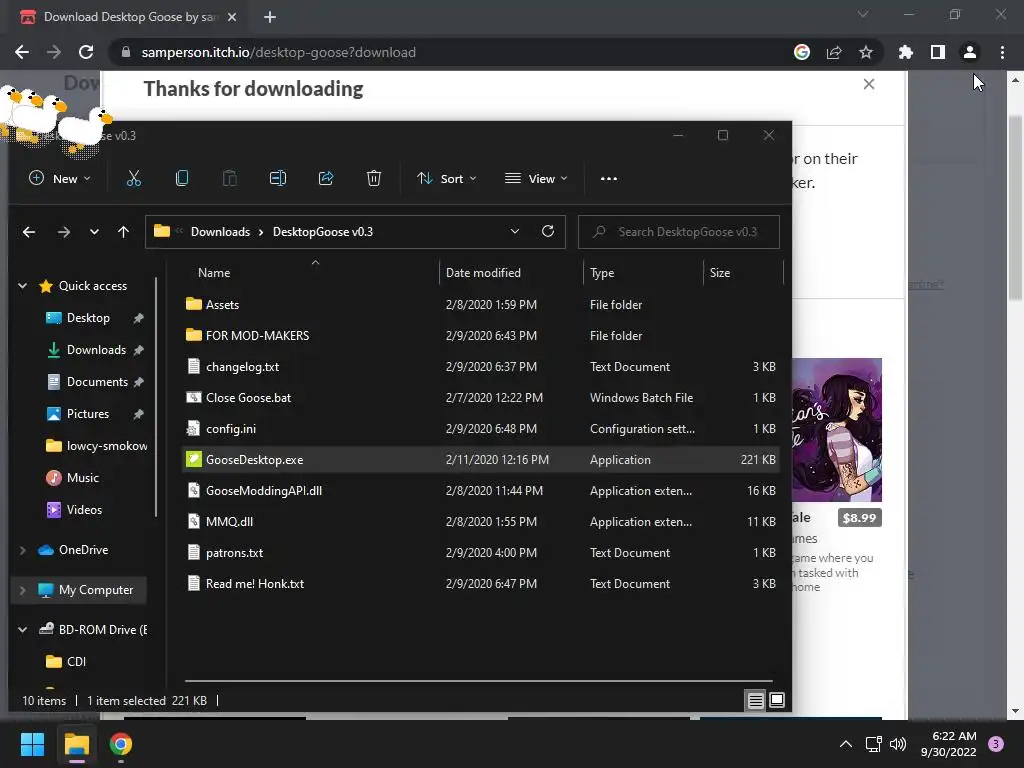The width and height of the screenshot is (1024, 768).
Task: Open Chrome profile icon
Action: [x=970, y=52]
